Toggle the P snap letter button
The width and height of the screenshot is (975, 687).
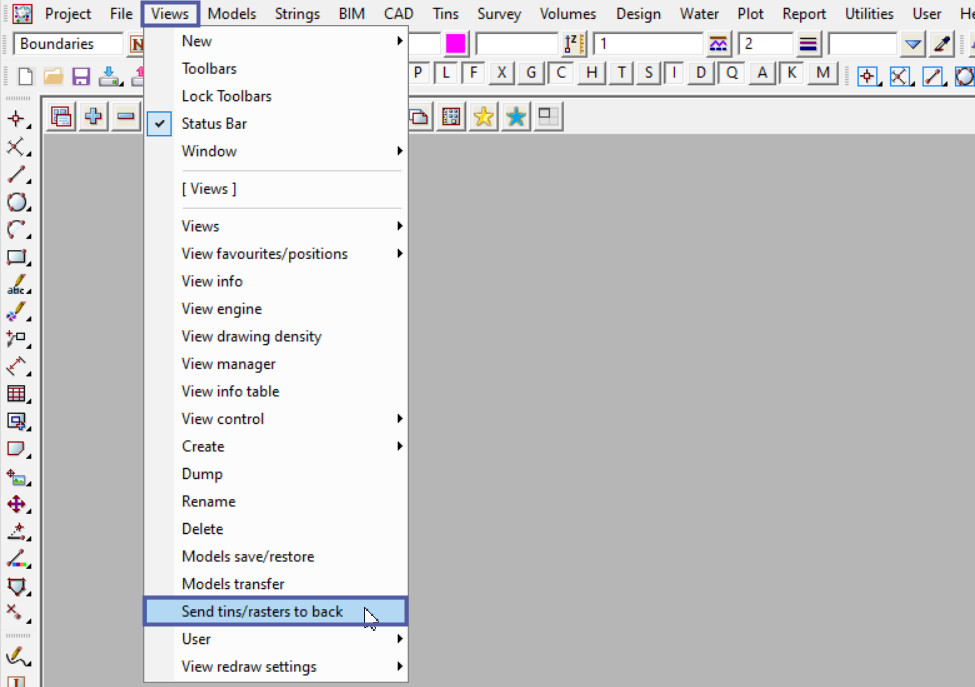pos(418,73)
